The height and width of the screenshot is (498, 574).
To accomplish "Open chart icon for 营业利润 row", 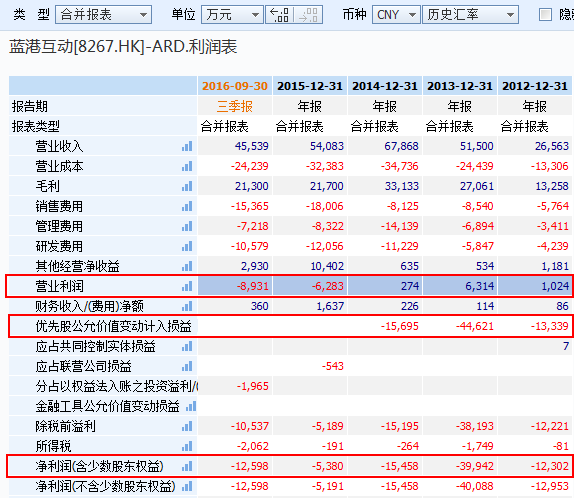I will (x=187, y=286).
